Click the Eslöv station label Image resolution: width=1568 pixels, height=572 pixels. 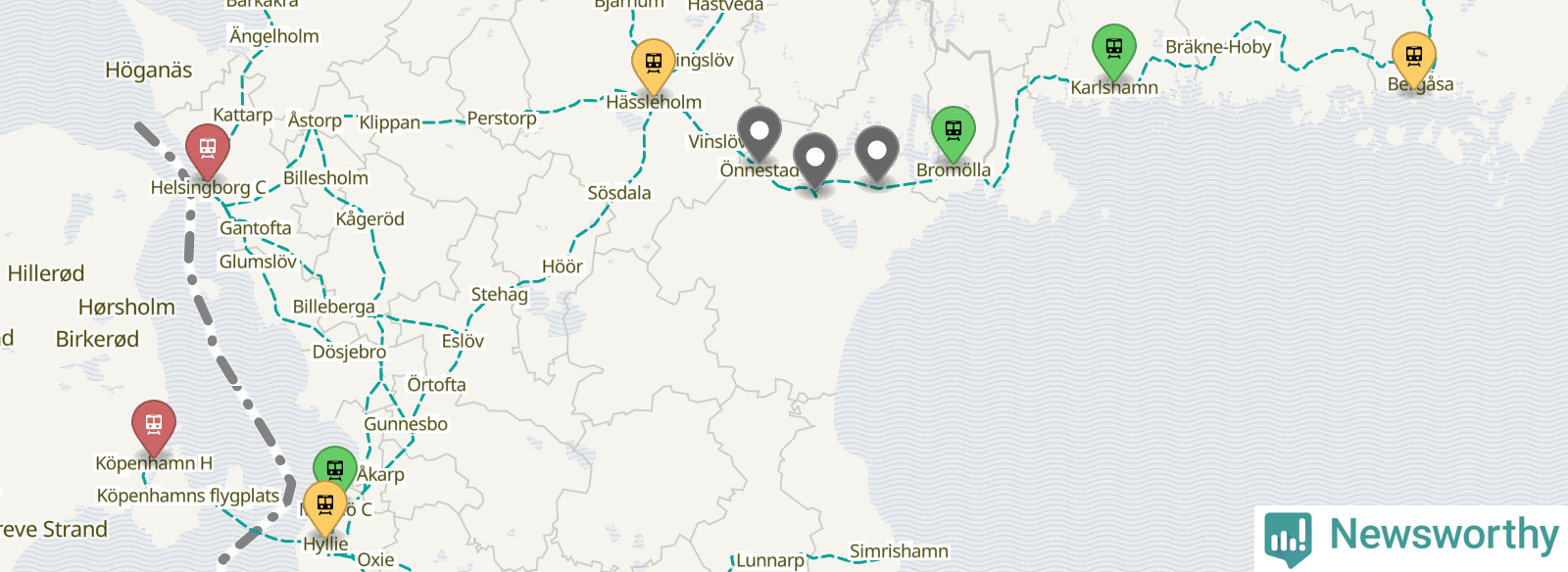(463, 341)
